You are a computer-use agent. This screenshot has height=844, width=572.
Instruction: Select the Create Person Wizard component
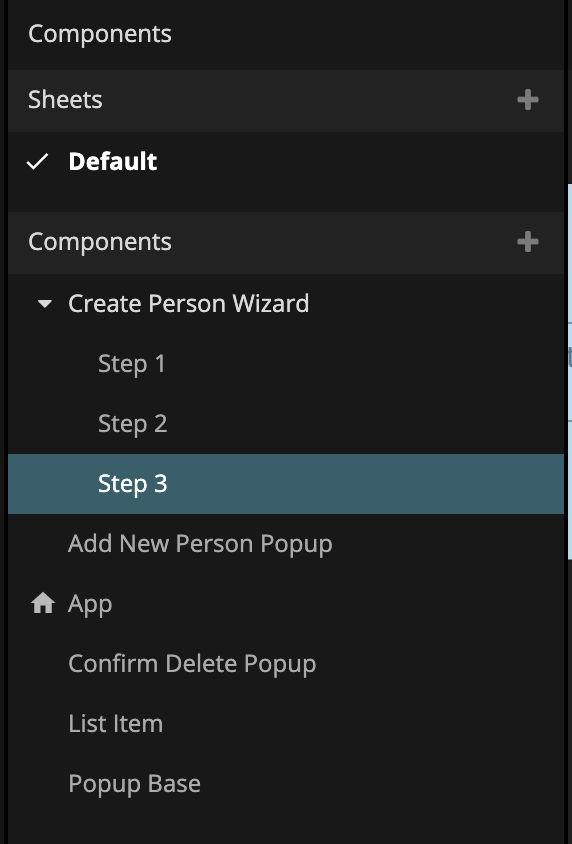pyautogui.click(x=188, y=304)
